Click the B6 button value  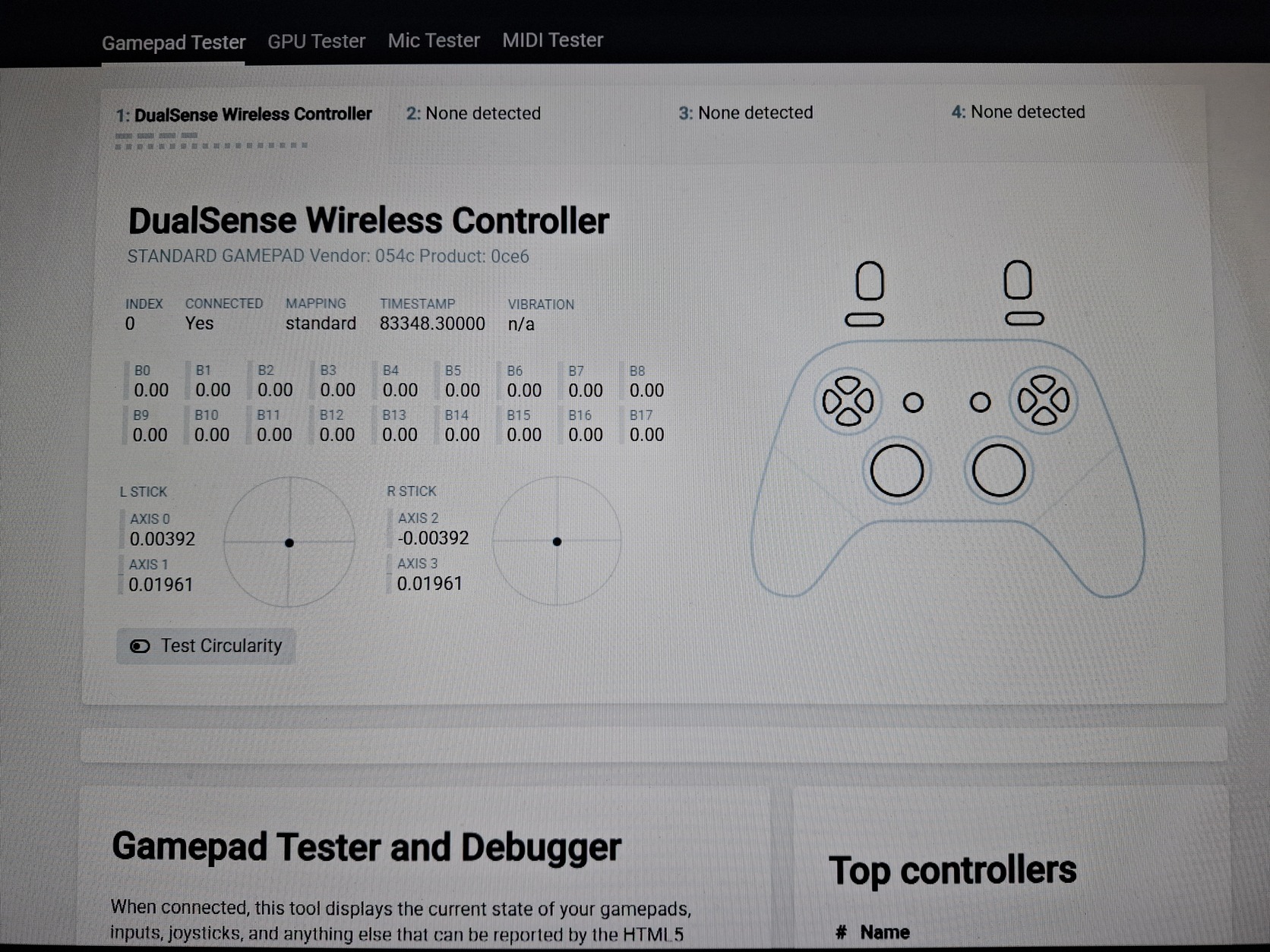tap(524, 390)
